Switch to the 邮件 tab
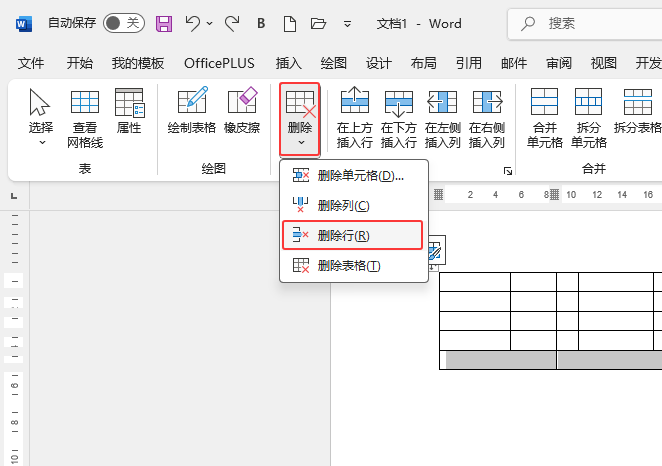Viewport: 662px width, 466px height. (514, 63)
